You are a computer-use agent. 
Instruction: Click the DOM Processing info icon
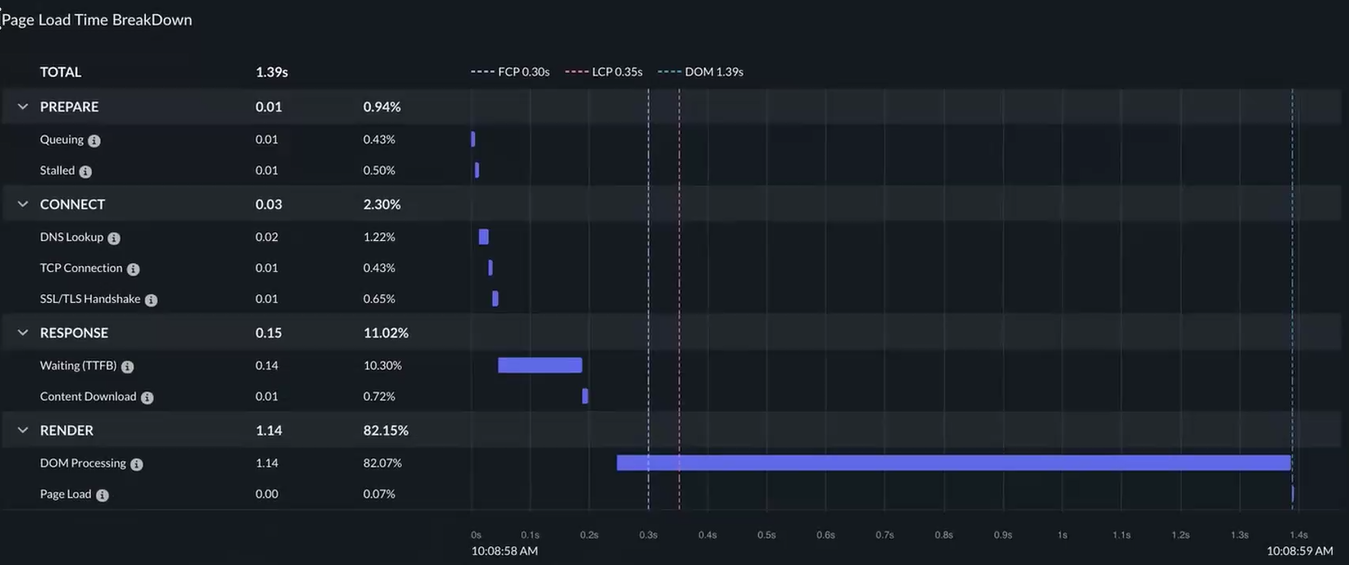point(137,465)
